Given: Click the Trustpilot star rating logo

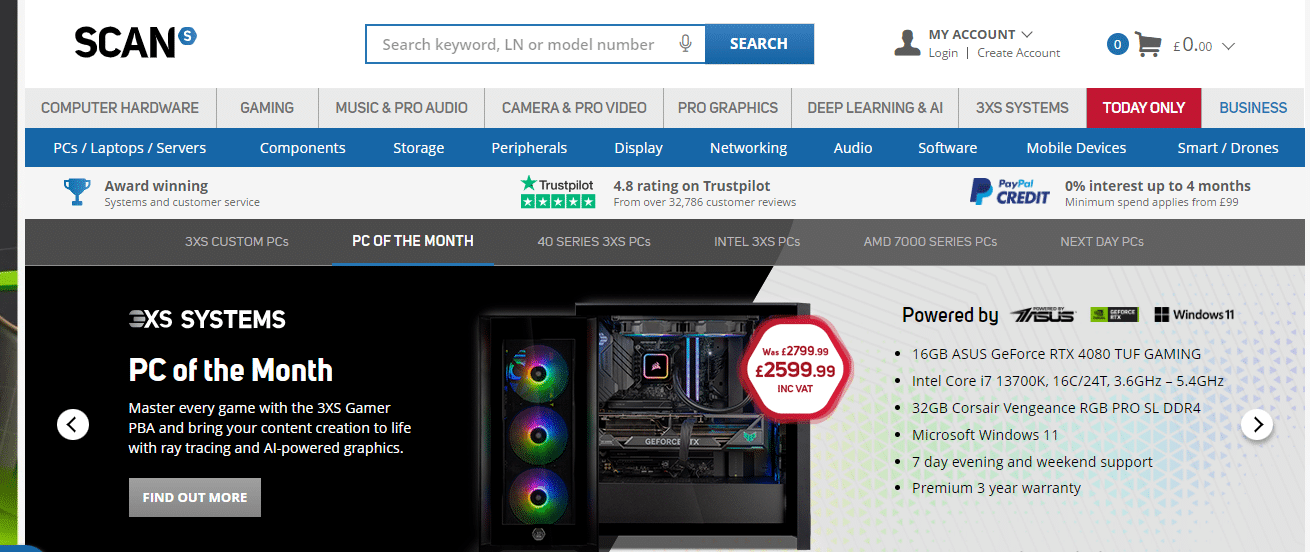Looking at the screenshot, I should pos(558,192).
